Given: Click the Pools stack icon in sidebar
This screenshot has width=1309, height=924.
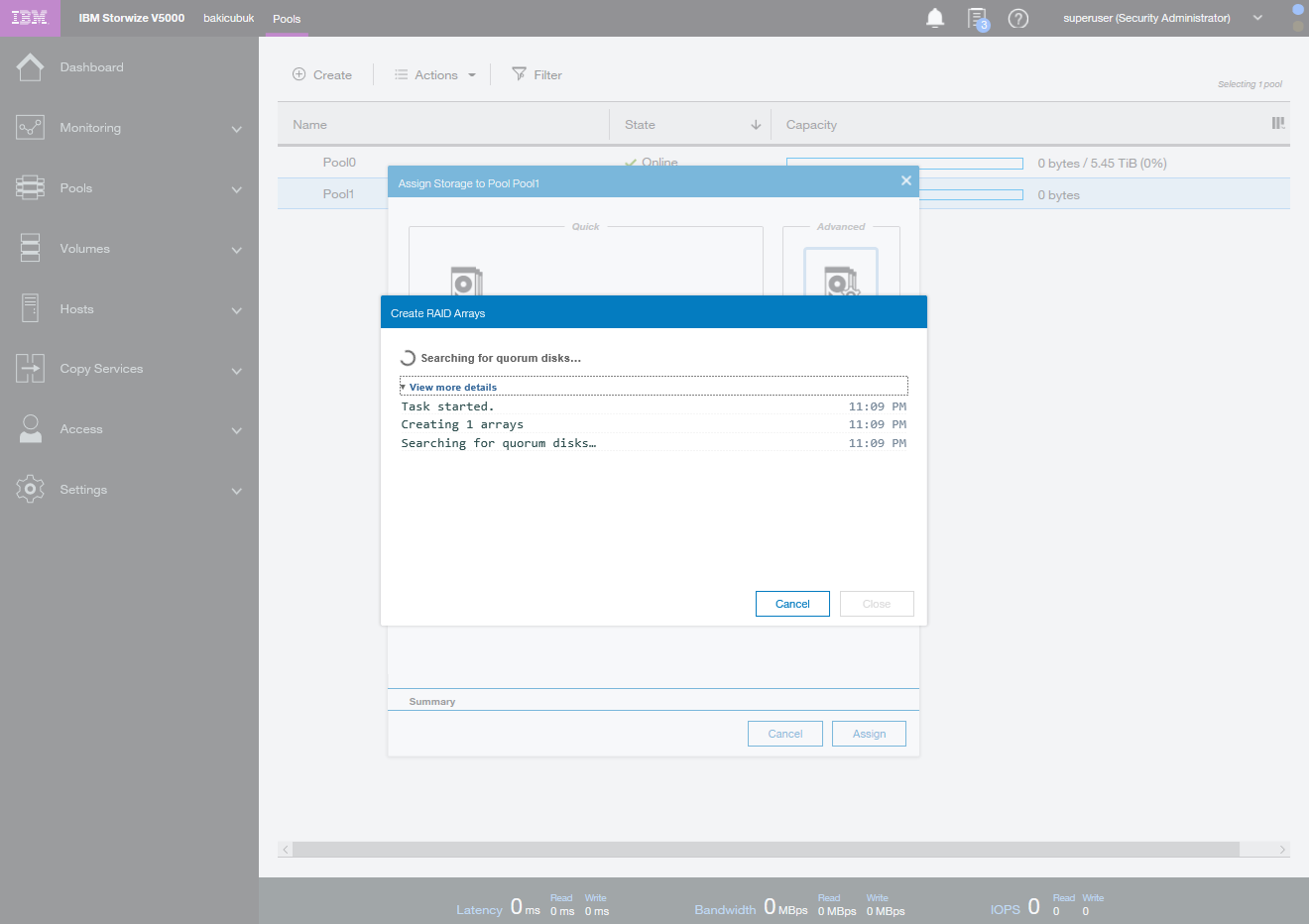Looking at the screenshot, I should coord(30,188).
